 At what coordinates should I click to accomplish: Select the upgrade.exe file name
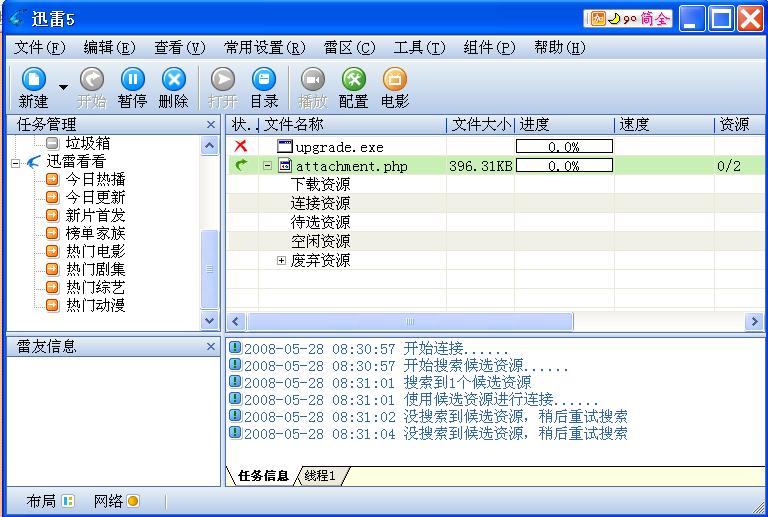coord(339,147)
